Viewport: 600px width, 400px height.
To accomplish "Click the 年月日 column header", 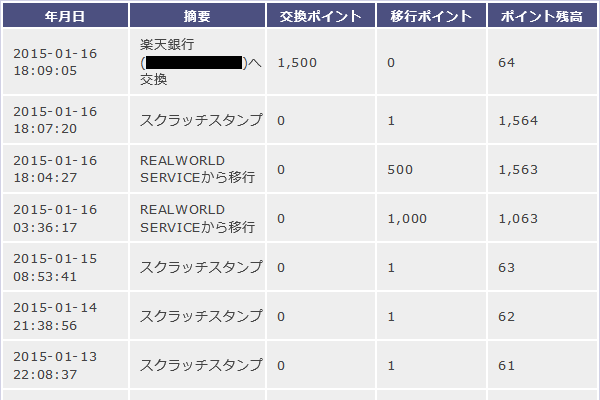I will (x=64, y=17).
